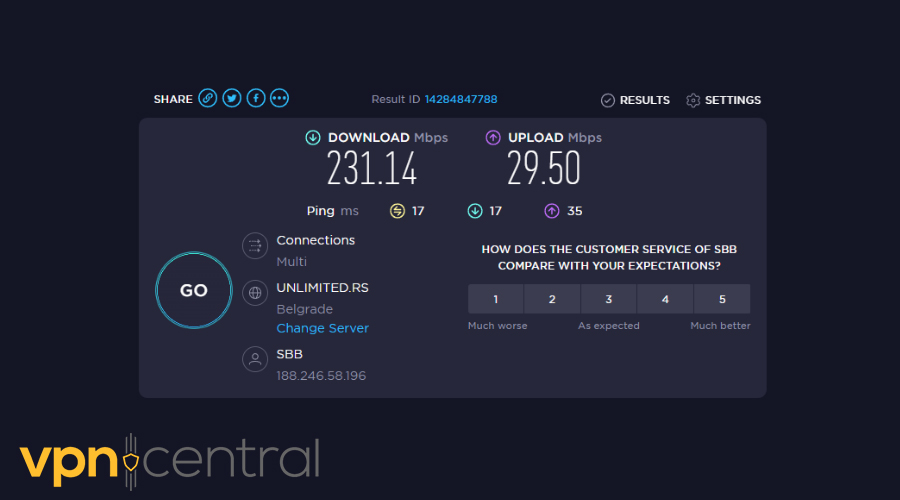Open the SETTINGS menu
Image resolution: width=900 pixels, height=500 pixels.
pyautogui.click(x=723, y=100)
